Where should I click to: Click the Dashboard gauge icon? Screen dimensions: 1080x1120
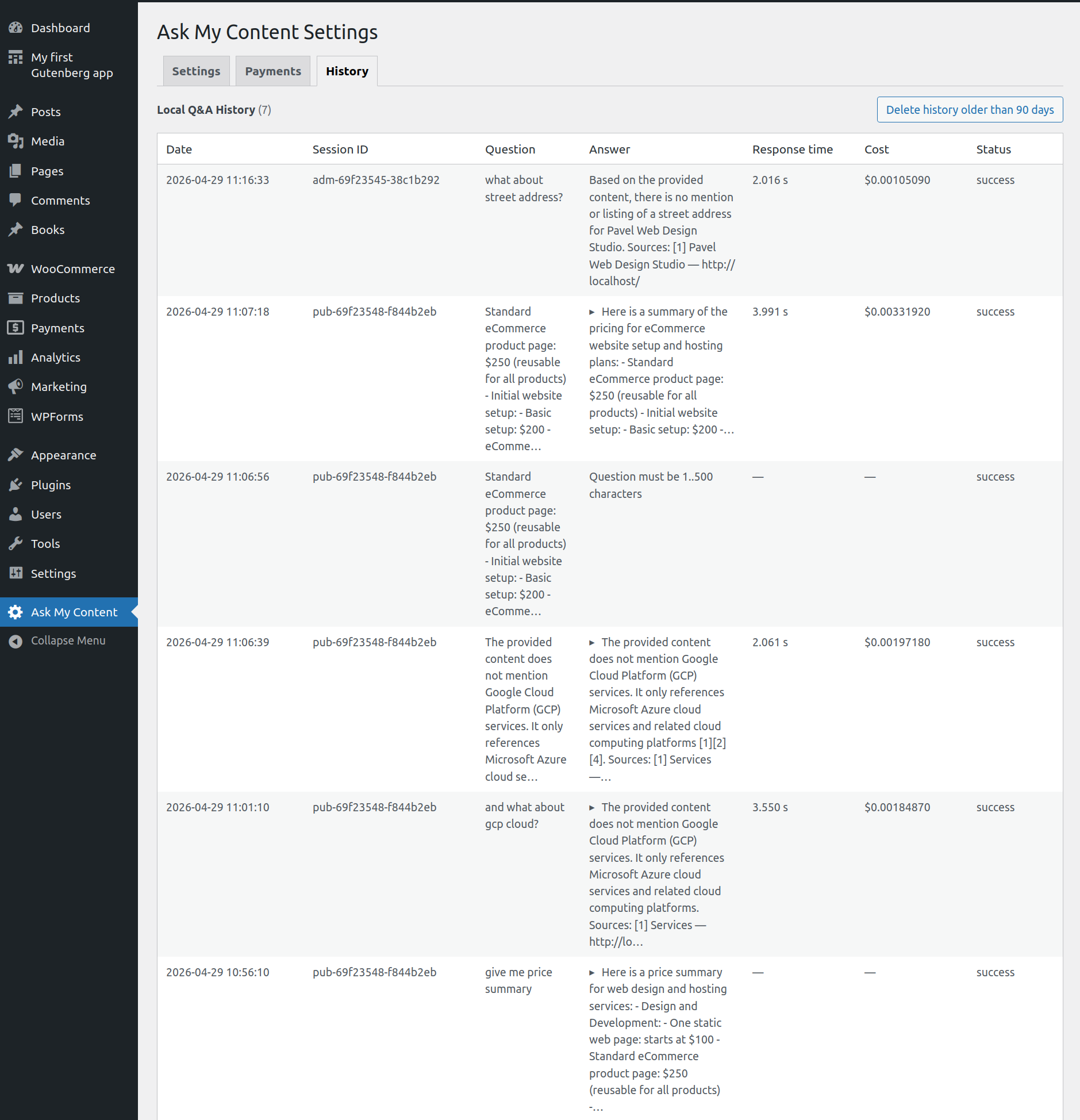point(16,28)
